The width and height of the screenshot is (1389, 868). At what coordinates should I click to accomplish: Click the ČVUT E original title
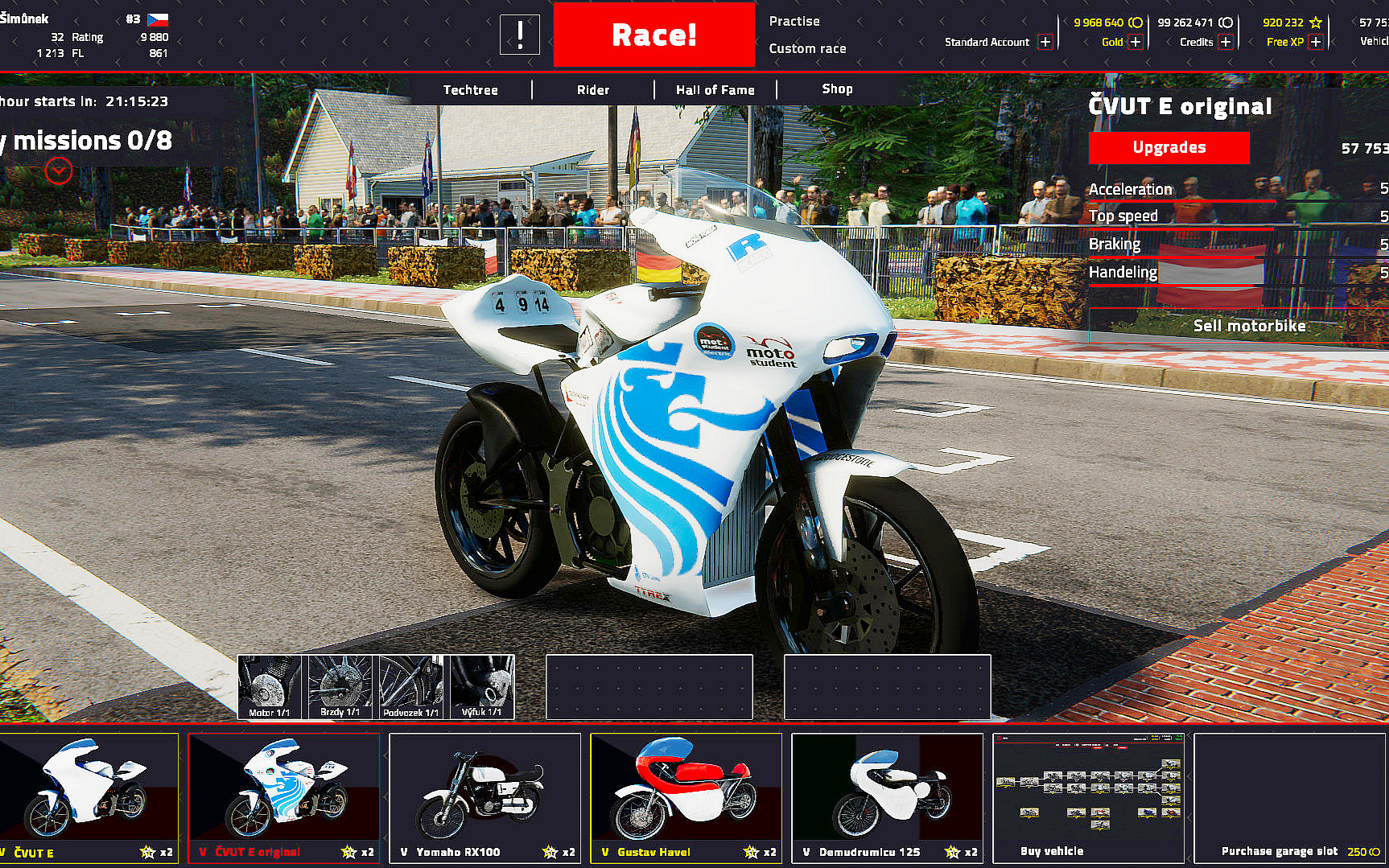point(1181,105)
